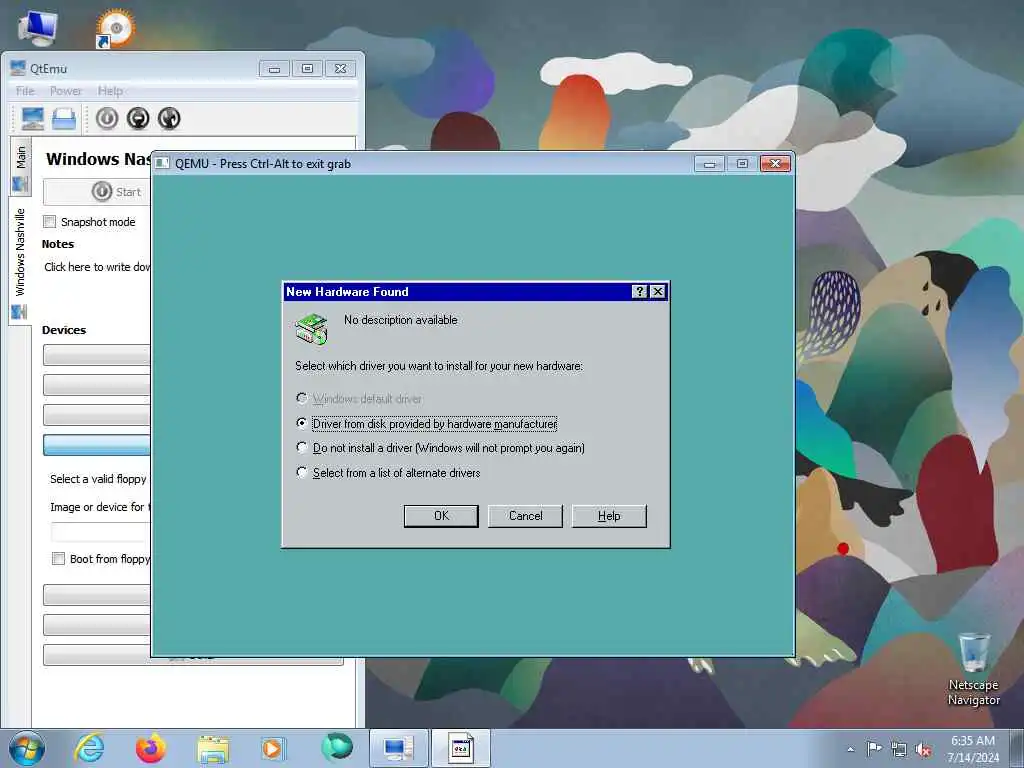
Task: Click the green round app icon in taskbar
Action: 336,747
